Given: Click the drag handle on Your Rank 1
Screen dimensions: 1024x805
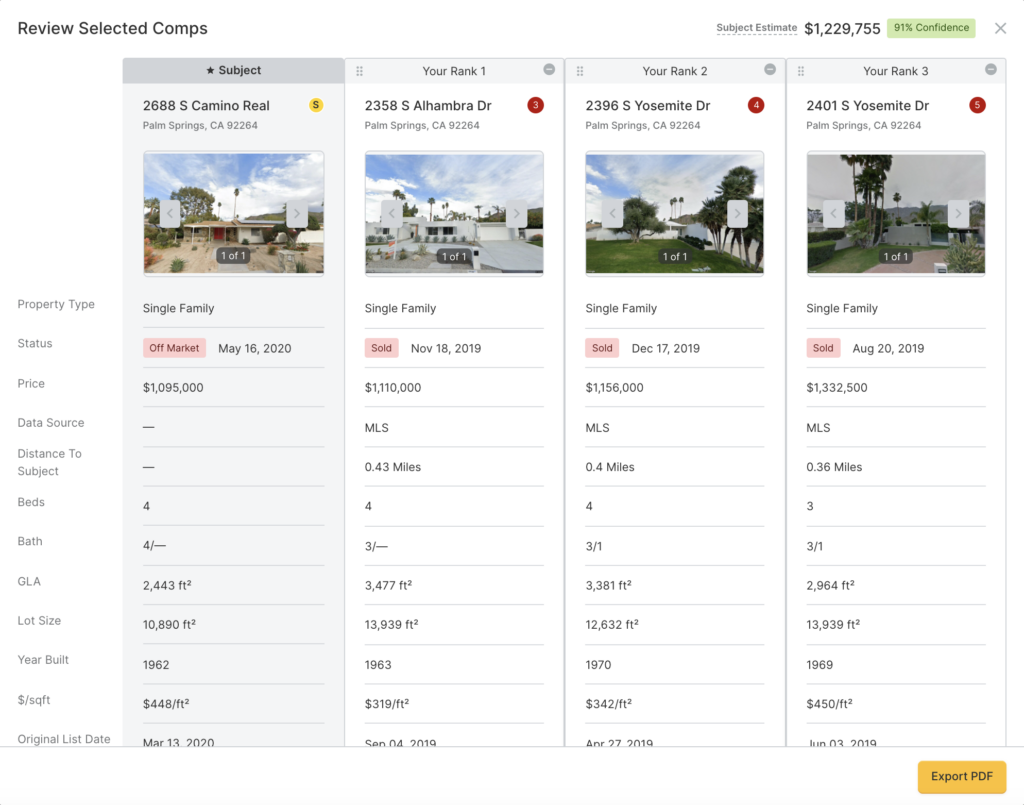Looking at the screenshot, I should pyautogui.click(x=360, y=71).
